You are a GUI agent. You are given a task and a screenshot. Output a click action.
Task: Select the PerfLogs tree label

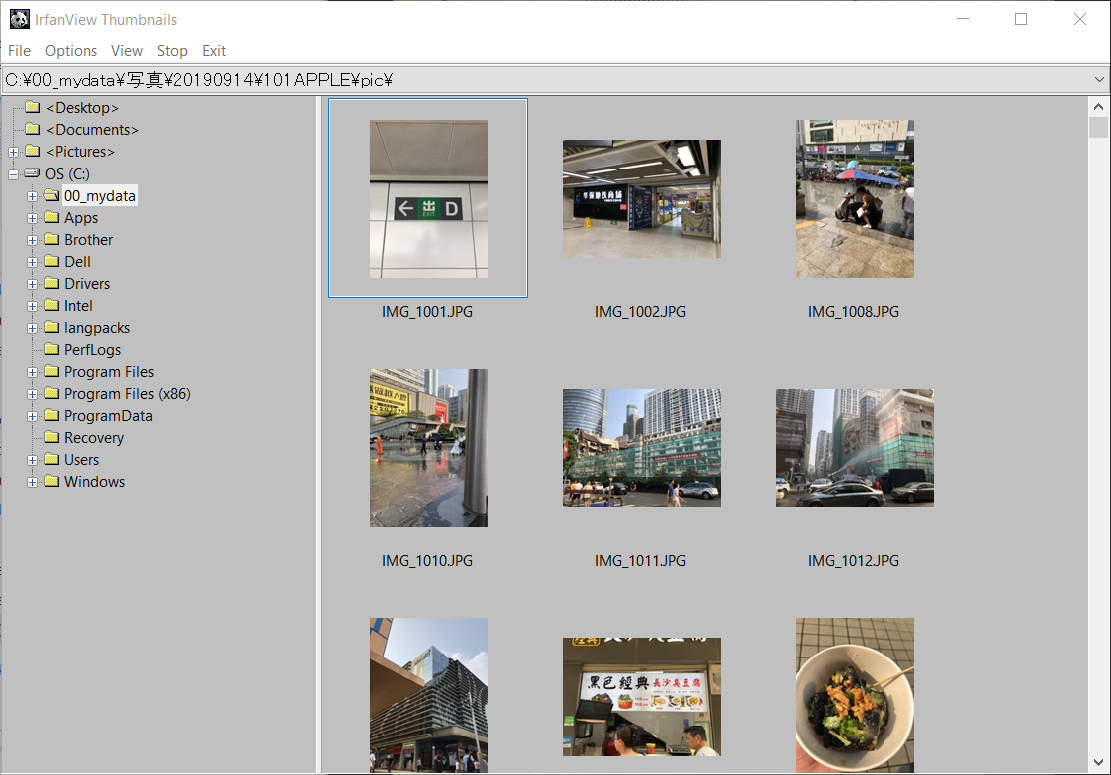pos(92,350)
